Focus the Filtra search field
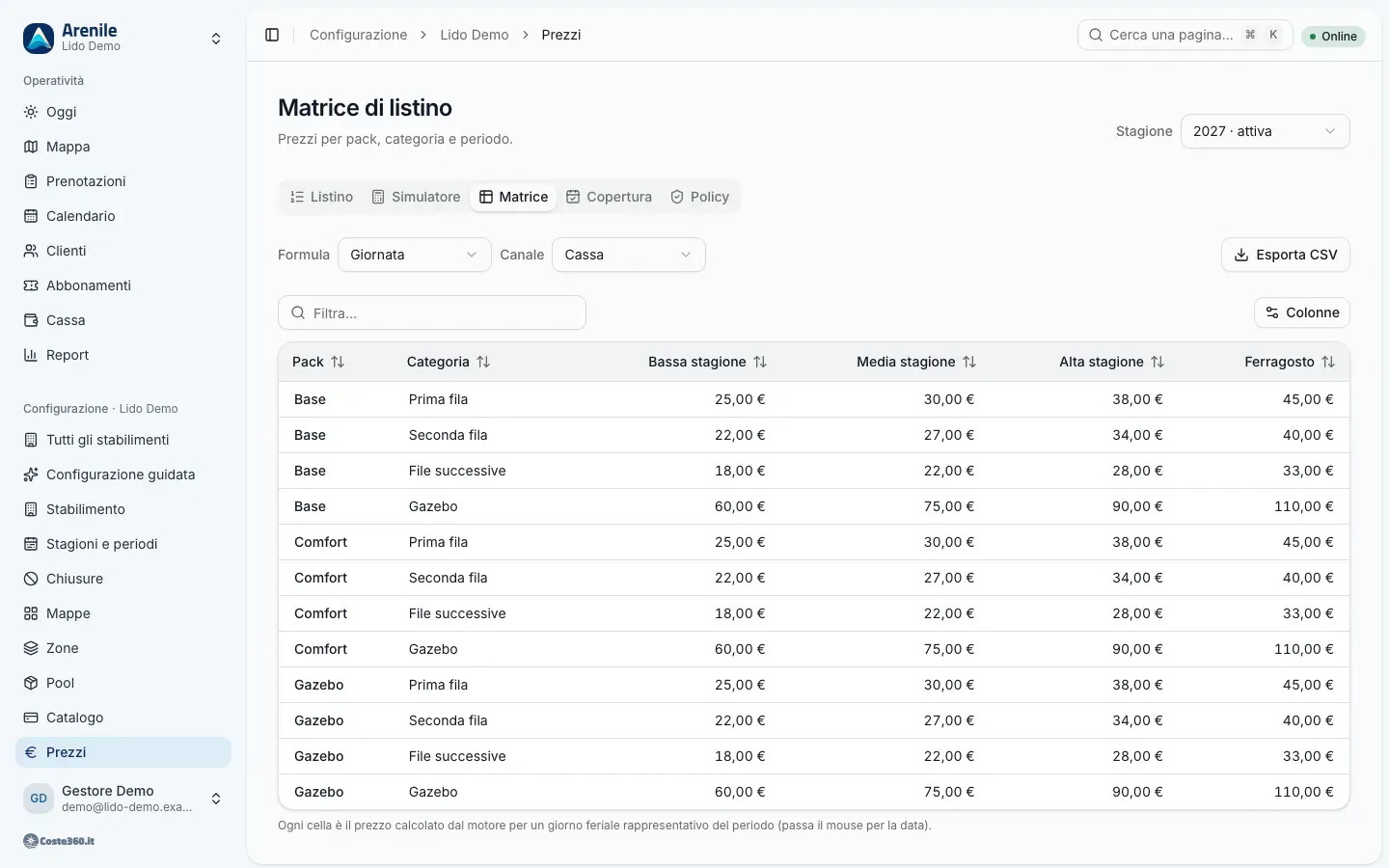 click(x=432, y=312)
